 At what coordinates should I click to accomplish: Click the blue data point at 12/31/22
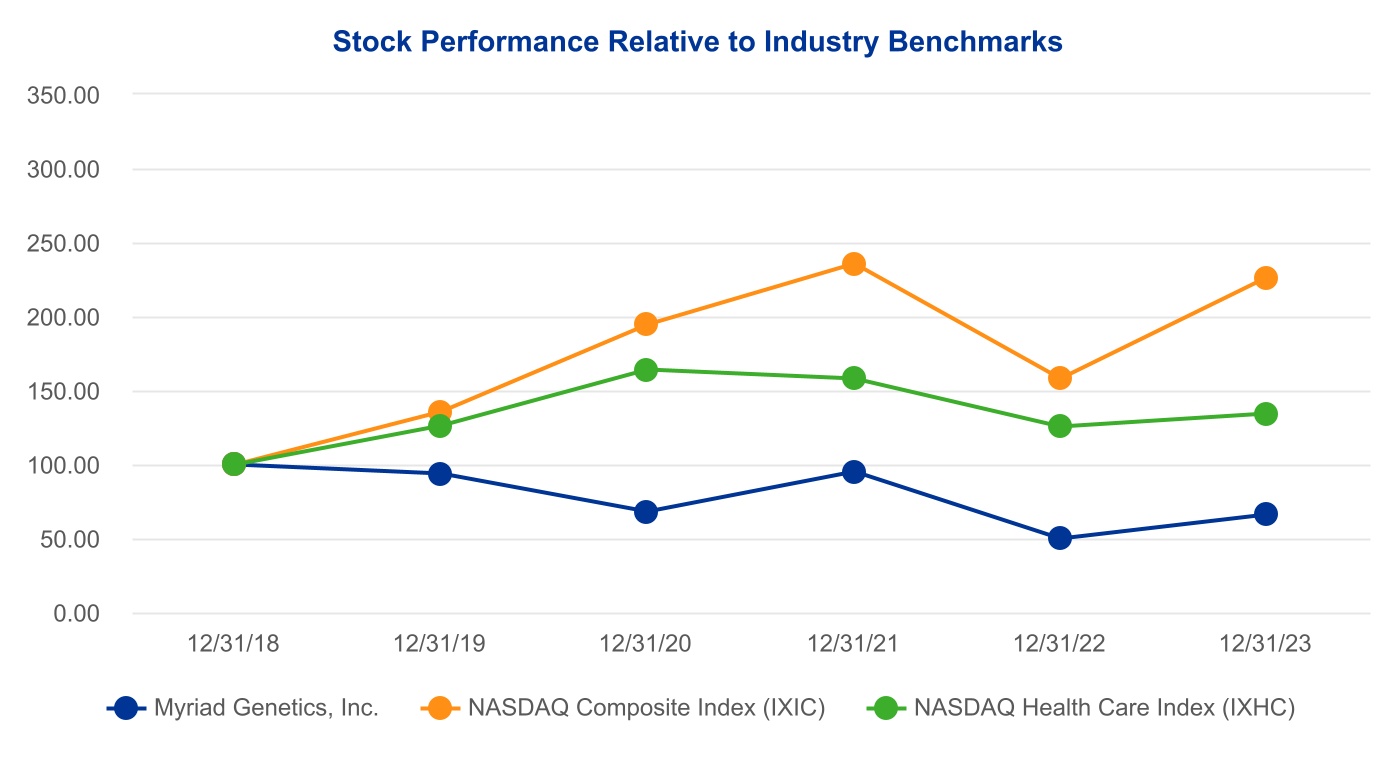tap(1060, 538)
